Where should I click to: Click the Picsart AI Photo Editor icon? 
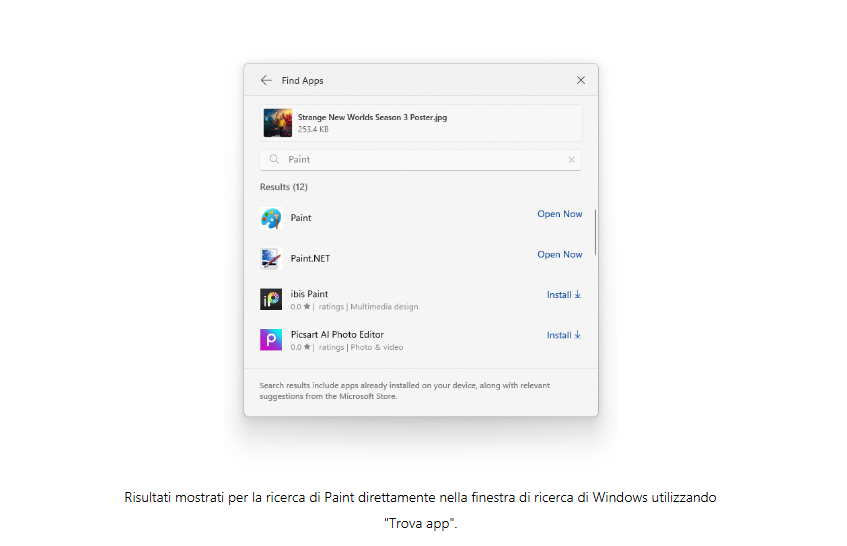point(271,340)
